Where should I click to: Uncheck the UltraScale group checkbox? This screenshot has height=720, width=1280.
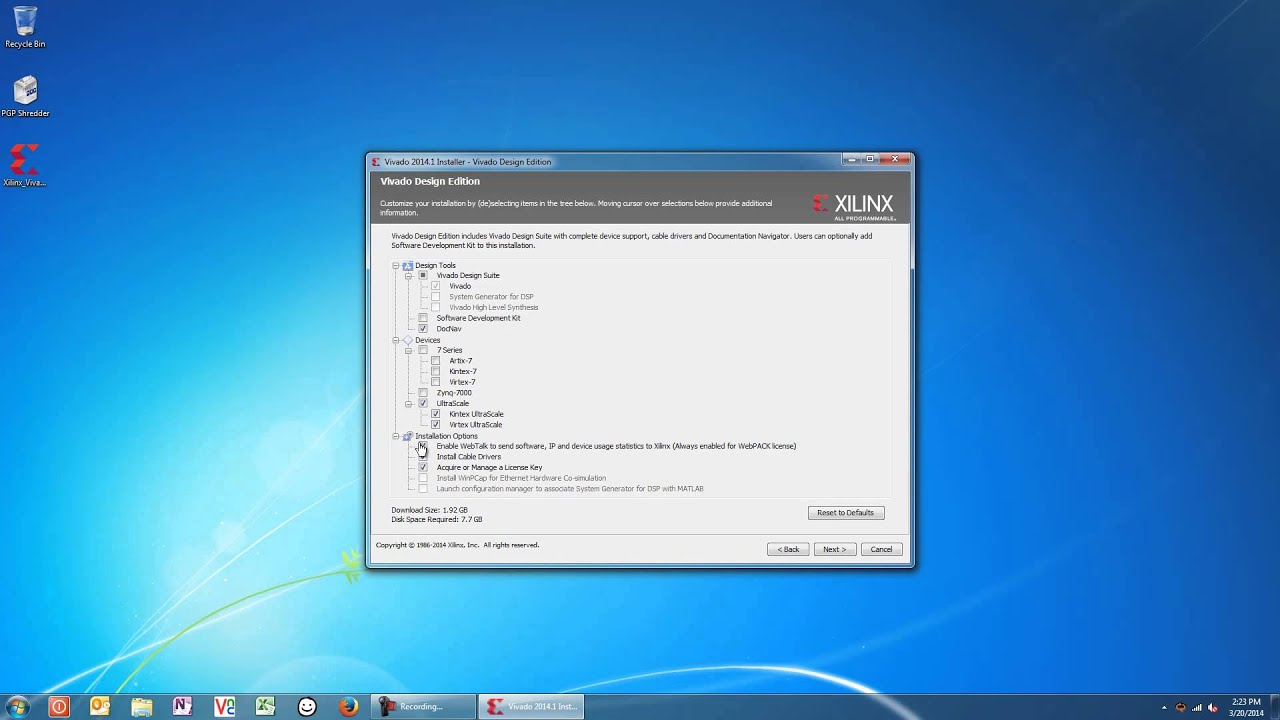(x=423, y=403)
